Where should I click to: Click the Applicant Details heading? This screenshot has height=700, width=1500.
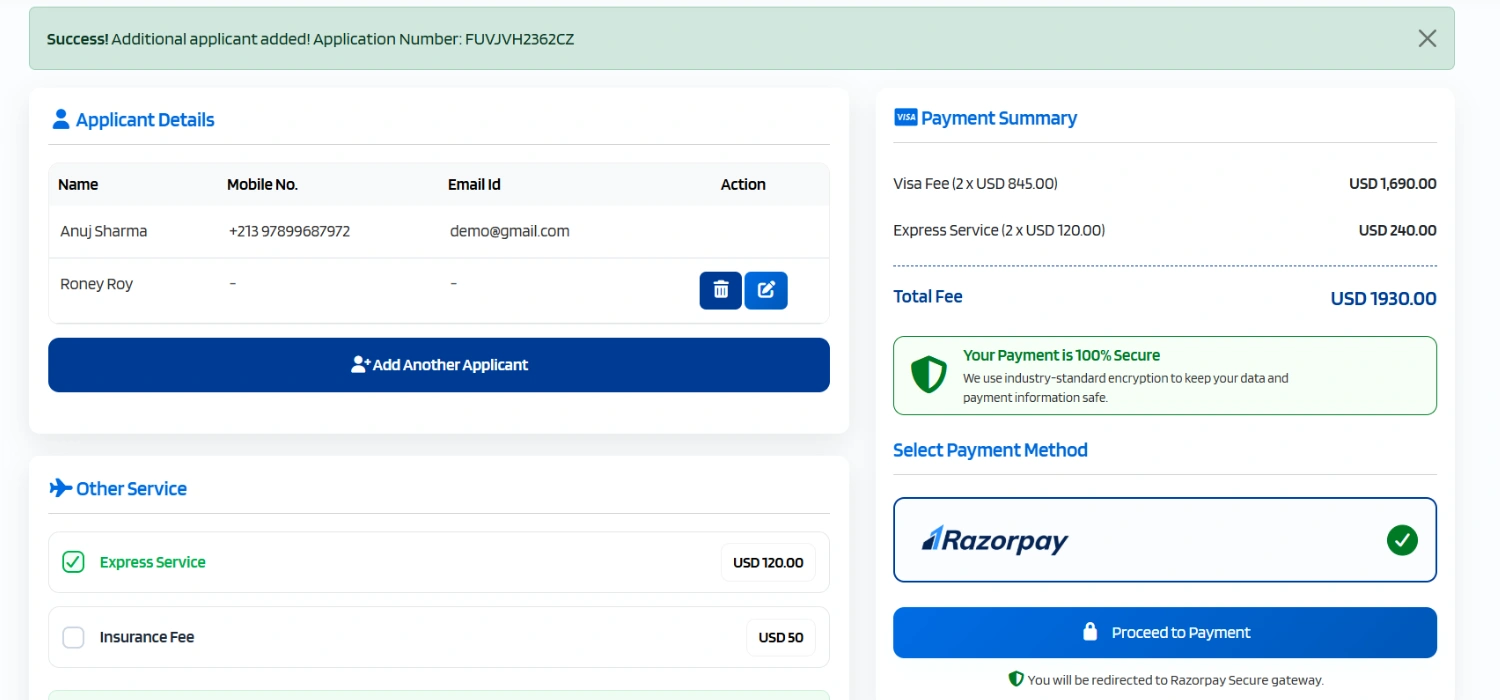point(145,120)
